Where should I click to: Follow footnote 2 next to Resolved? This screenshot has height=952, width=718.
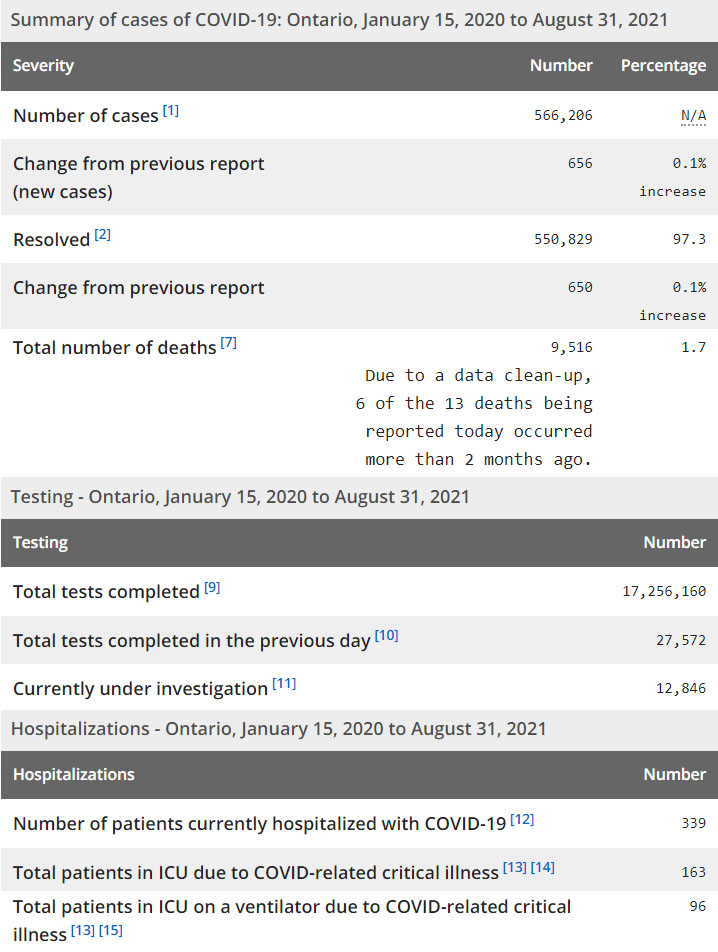(102, 235)
